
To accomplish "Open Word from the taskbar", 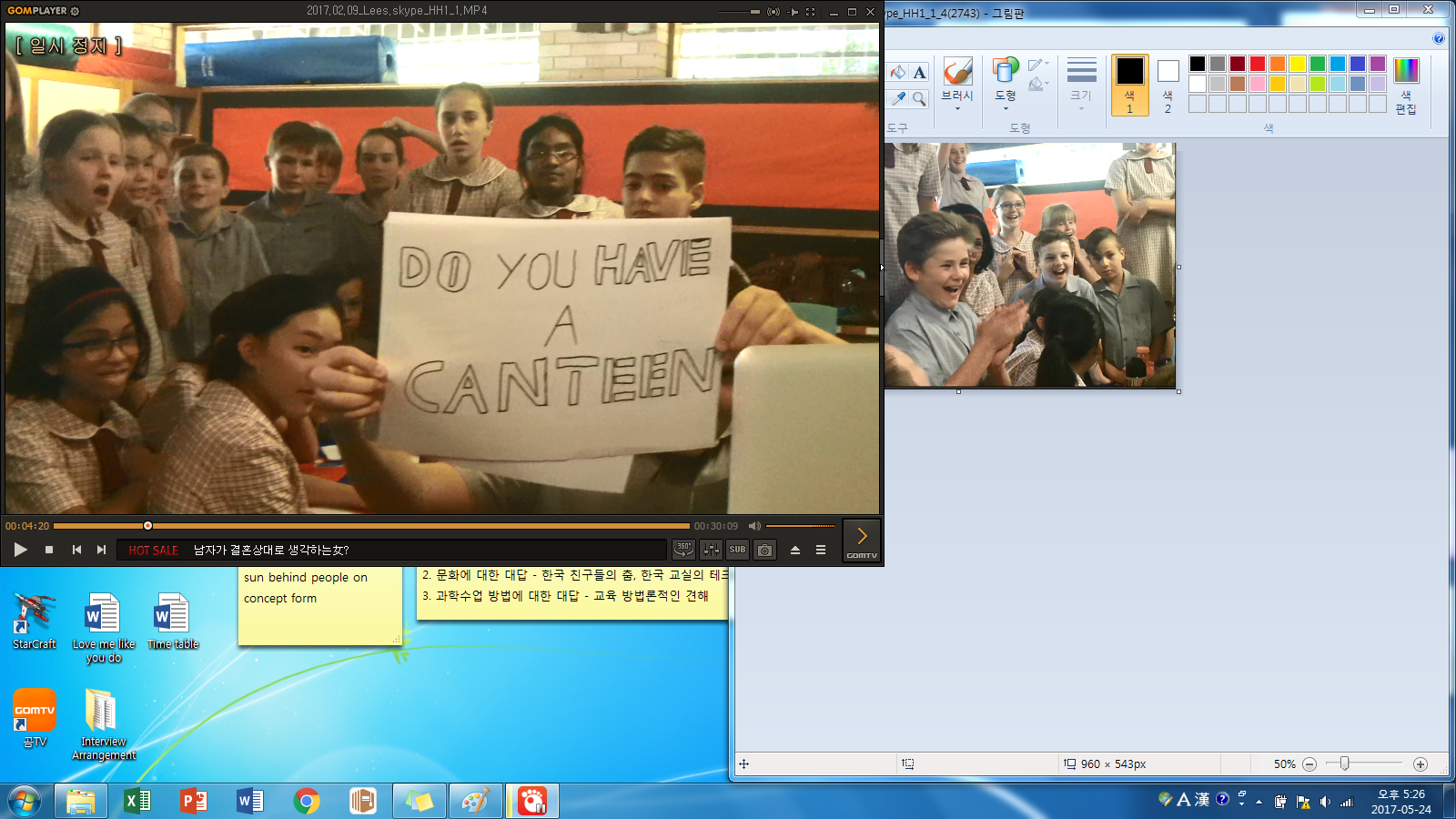I will tap(250, 802).
